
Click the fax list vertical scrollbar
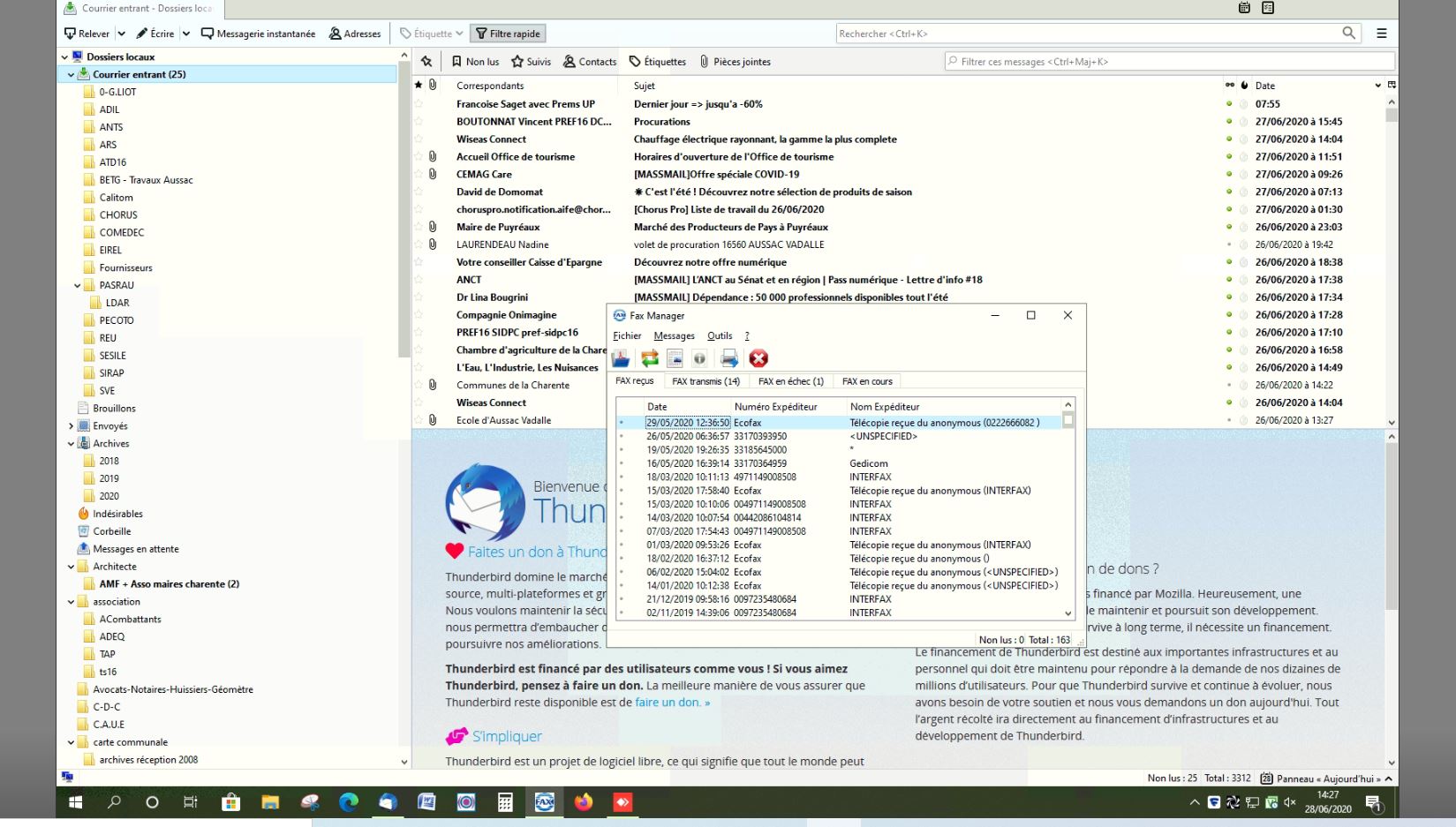1068,512
